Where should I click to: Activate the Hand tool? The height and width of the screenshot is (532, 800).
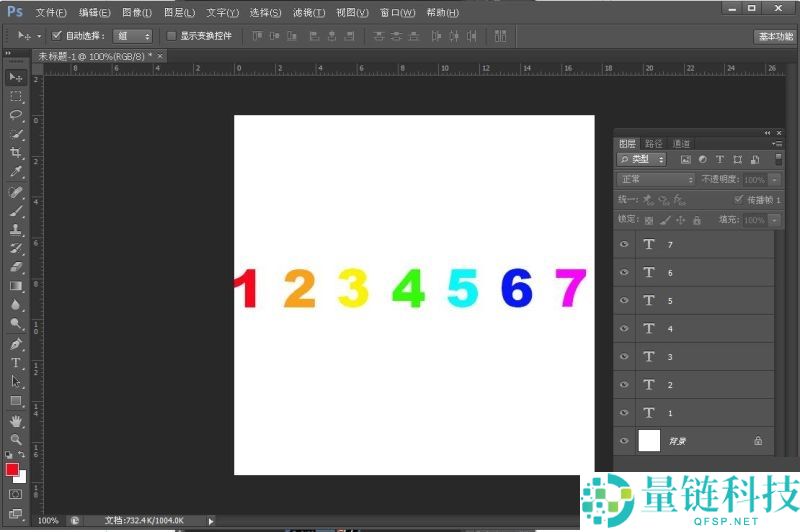[16, 421]
